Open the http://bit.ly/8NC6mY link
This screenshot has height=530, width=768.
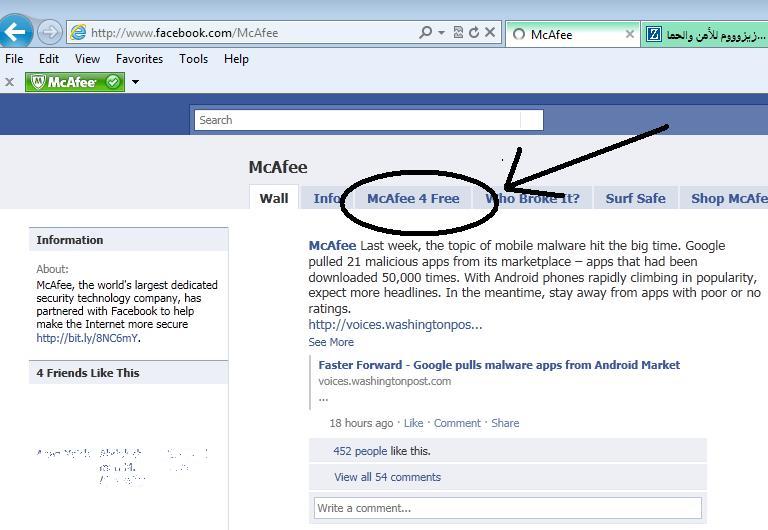pos(87,338)
